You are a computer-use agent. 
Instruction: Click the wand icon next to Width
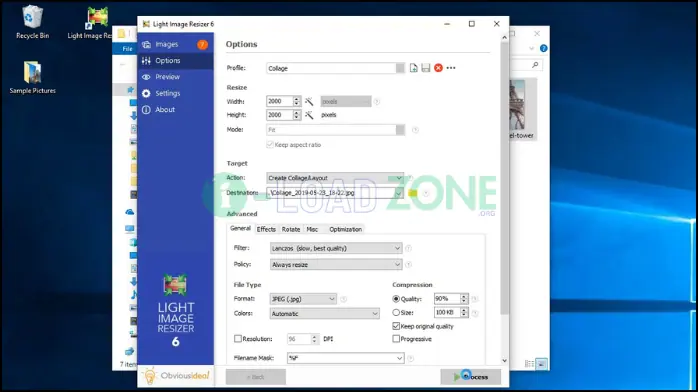[x=309, y=102]
